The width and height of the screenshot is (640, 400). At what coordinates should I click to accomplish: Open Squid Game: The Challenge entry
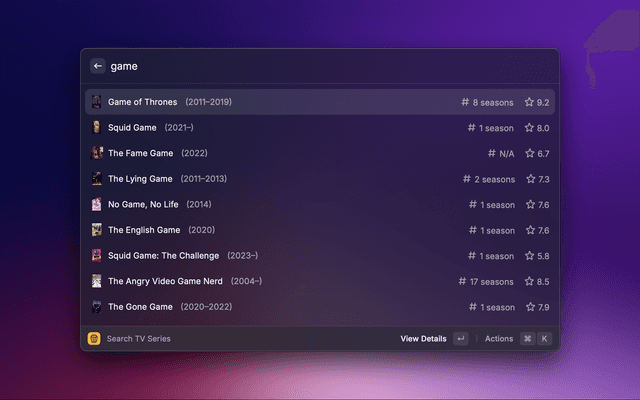coord(163,255)
